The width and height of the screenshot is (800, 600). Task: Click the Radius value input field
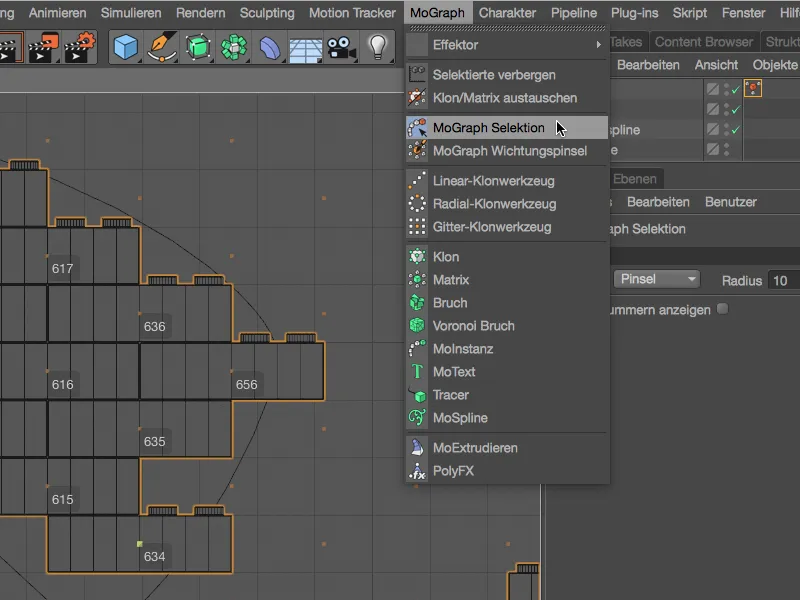click(783, 281)
